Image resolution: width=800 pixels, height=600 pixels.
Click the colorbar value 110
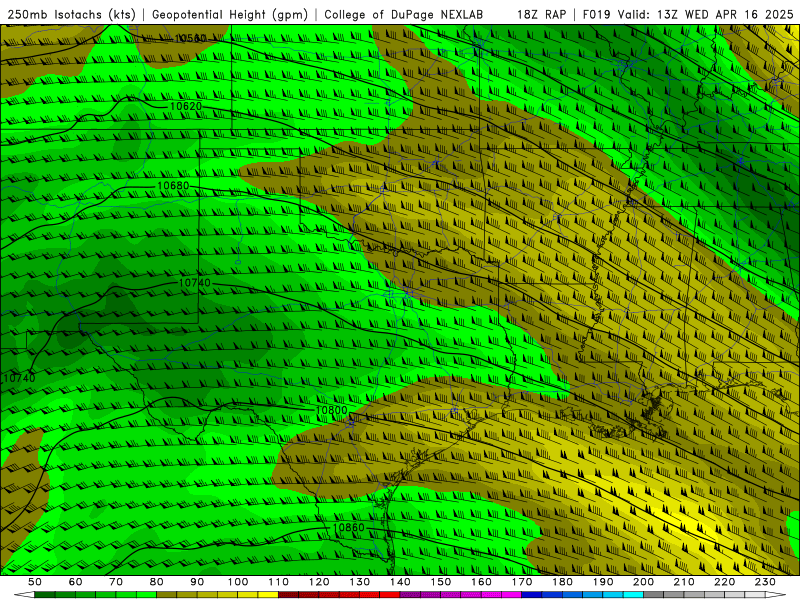click(x=278, y=582)
